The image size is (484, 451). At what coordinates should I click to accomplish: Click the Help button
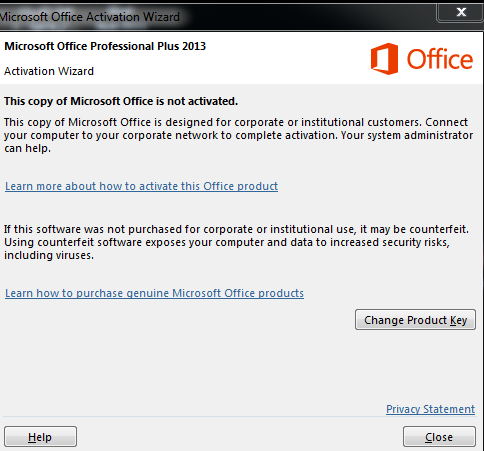[x=40, y=437]
